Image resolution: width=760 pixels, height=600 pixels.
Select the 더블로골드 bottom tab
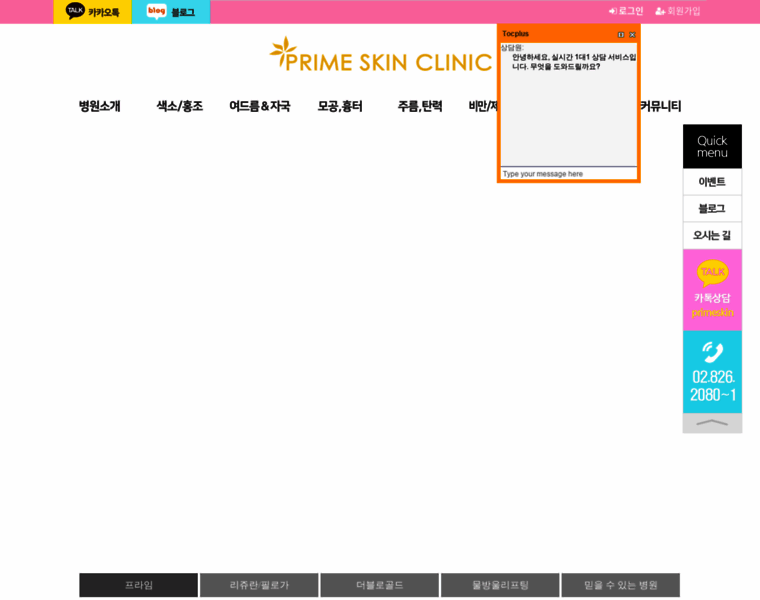pos(380,585)
